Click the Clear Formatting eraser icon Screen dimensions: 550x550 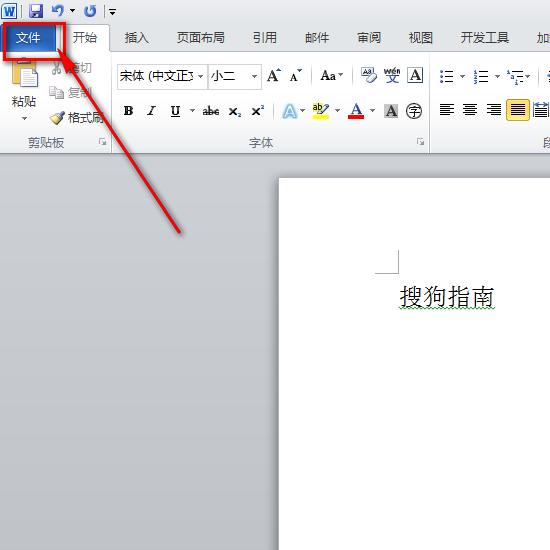click(368, 75)
